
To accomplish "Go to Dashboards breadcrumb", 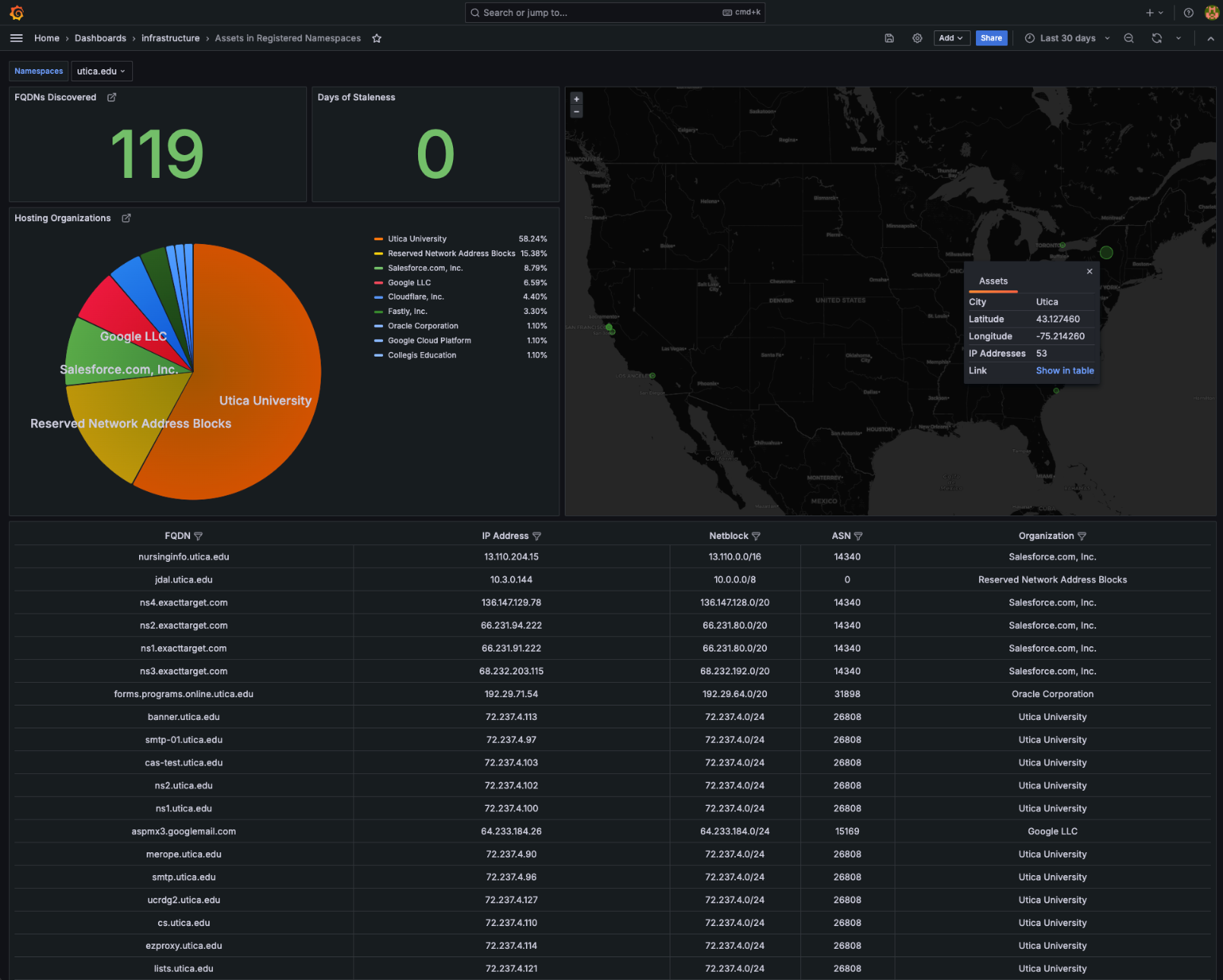I will click(x=100, y=38).
